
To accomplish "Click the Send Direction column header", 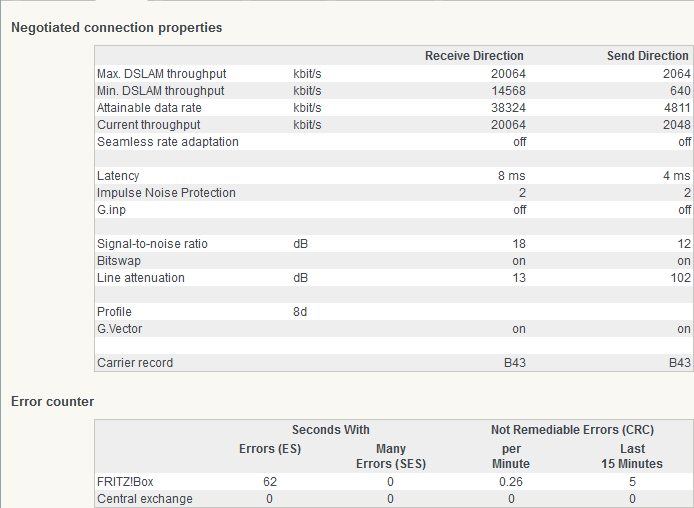I will tap(648, 56).
